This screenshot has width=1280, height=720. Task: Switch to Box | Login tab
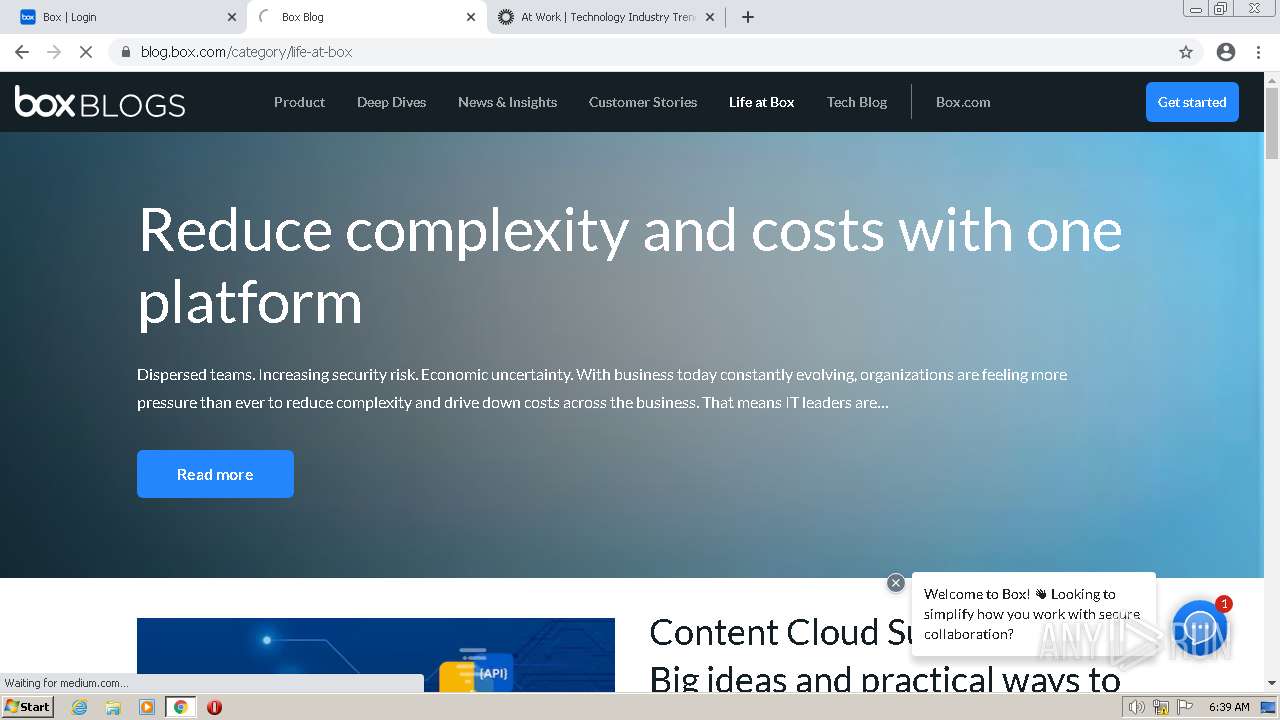pos(128,17)
